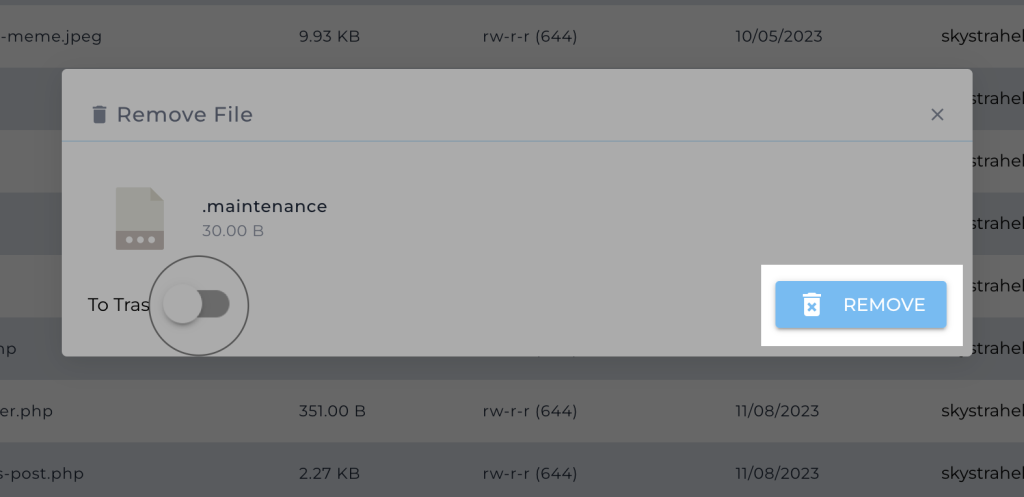Click the .maintenance file name
Viewport: 1024px width, 497px height.
point(264,207)
